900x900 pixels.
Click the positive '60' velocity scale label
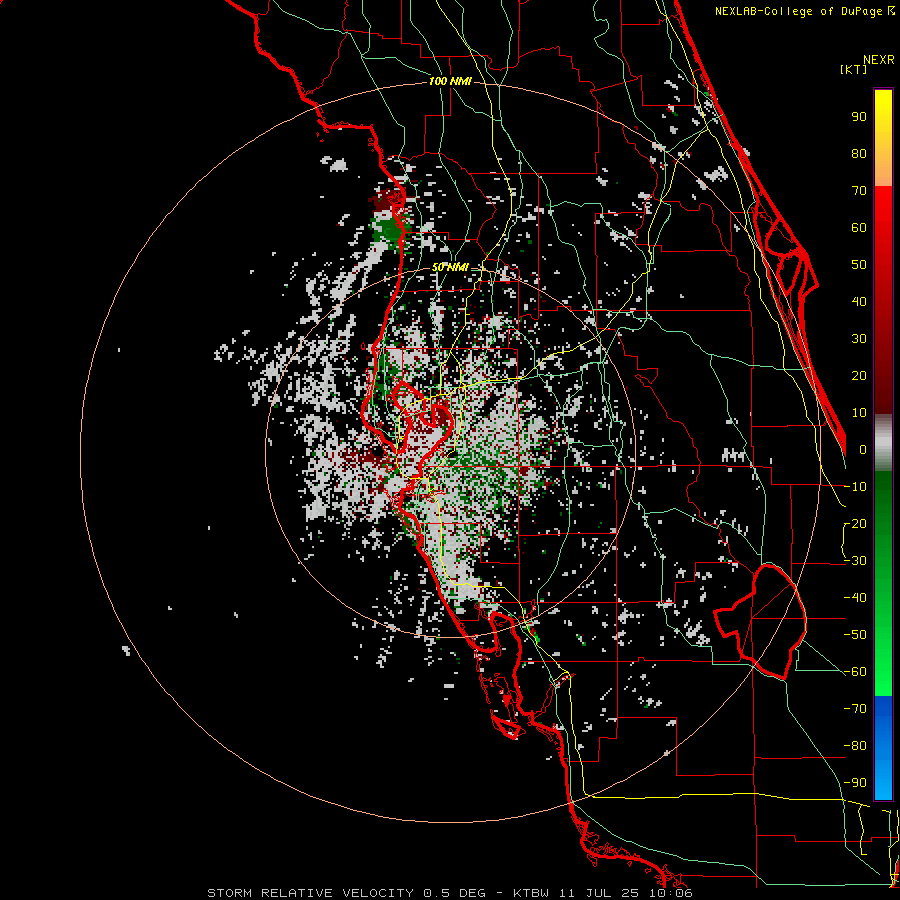[x=859, y=227]
